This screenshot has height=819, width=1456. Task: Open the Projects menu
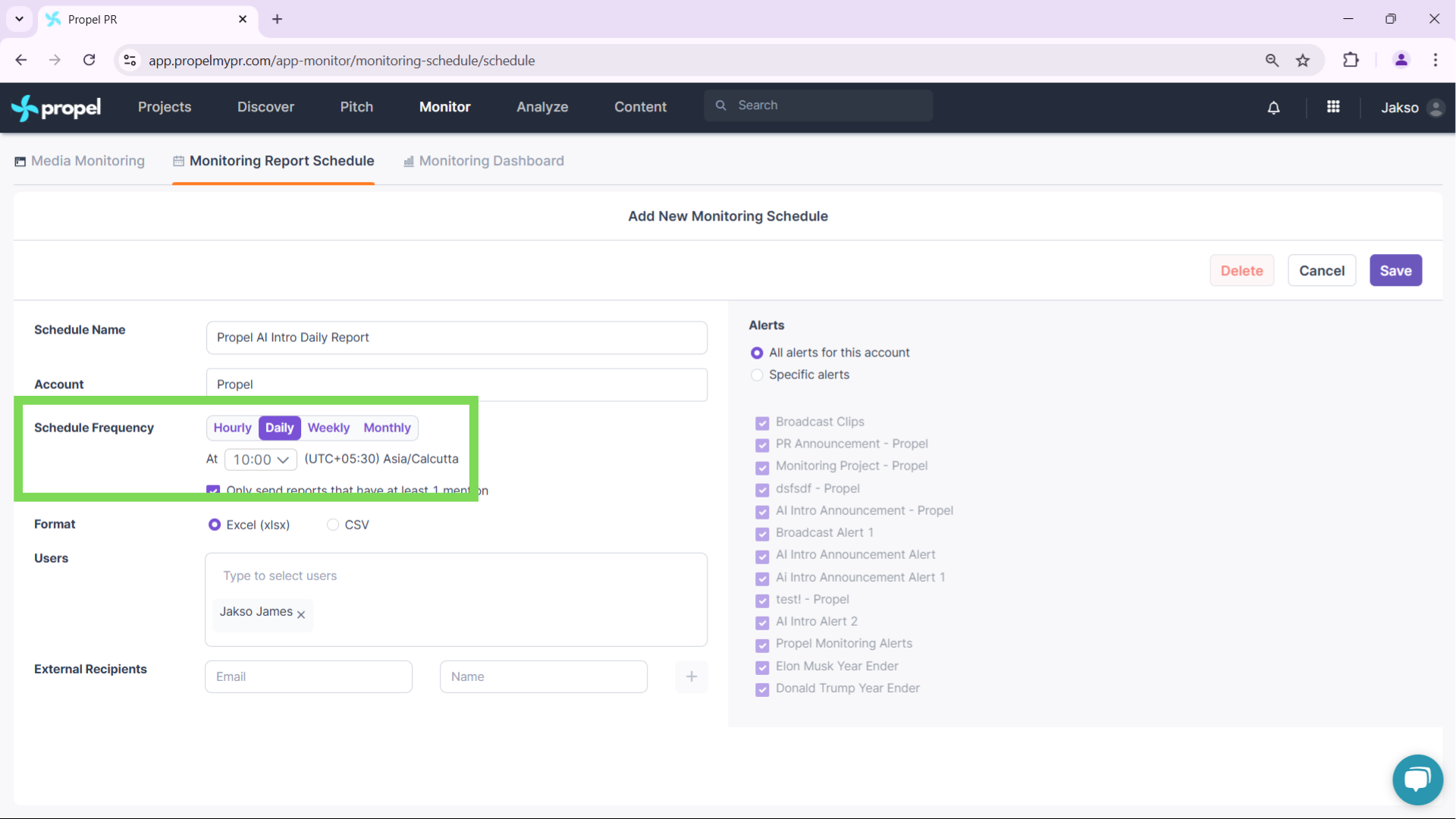[165, 107]
